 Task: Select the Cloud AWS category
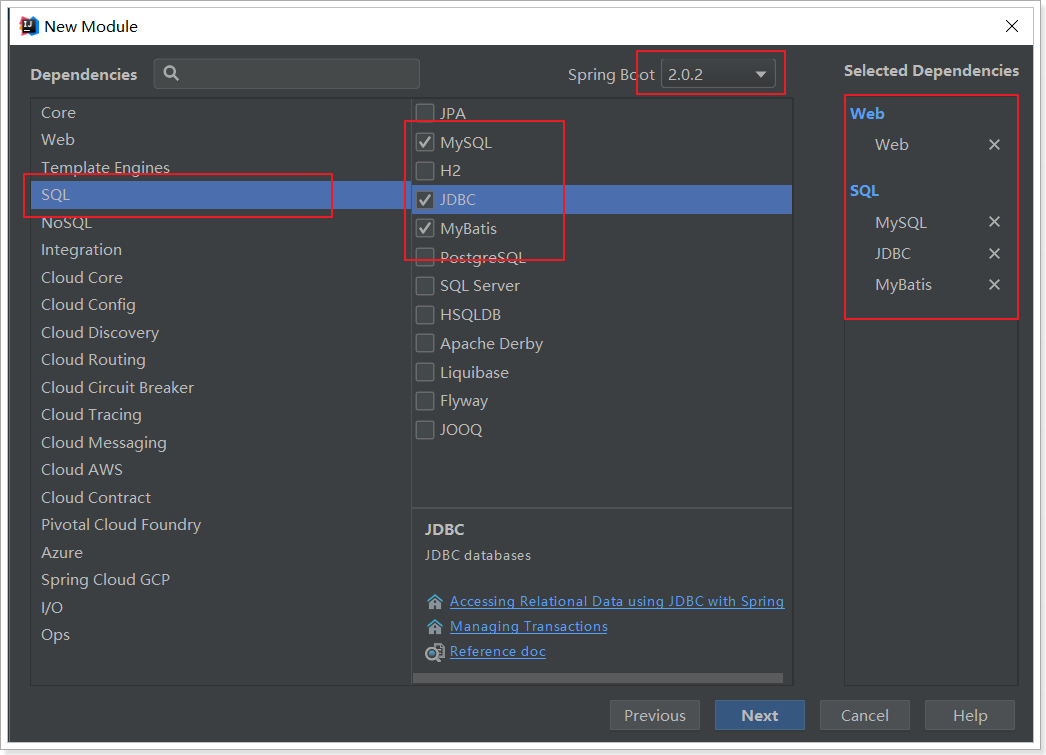221,470
